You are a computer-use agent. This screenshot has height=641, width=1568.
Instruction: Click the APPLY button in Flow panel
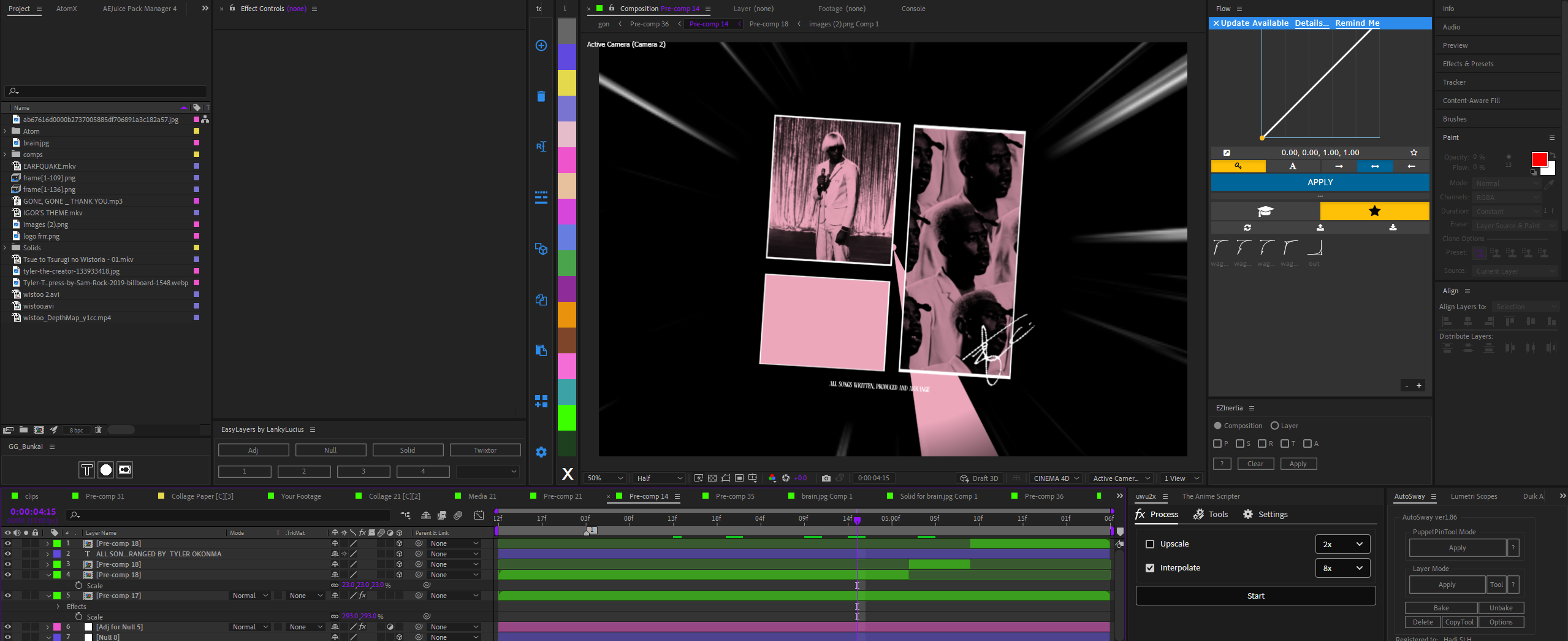point(1320,182)
